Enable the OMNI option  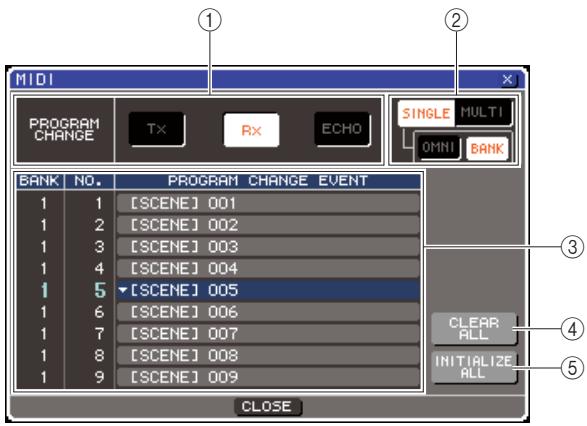coord(438,147)
